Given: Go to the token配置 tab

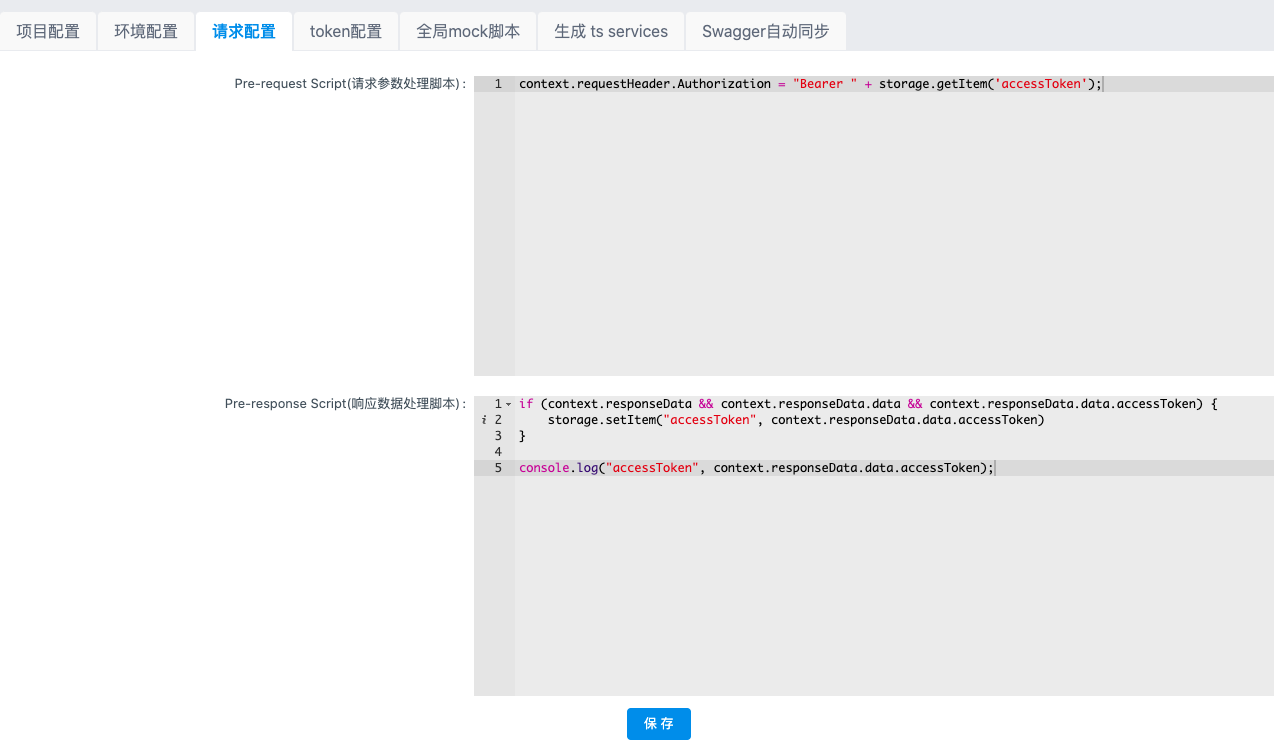Looking at the screenshot, I should [346, 31].
